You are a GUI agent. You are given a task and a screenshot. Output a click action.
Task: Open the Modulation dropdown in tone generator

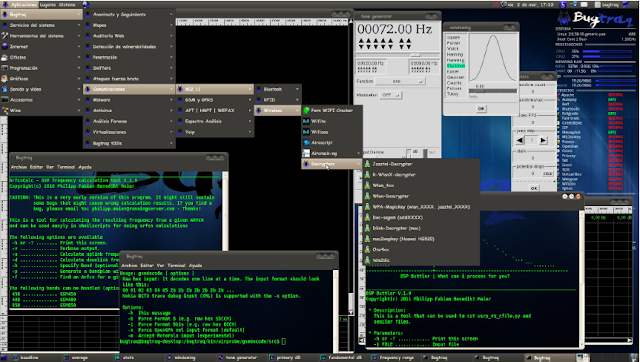pos(391,95)
